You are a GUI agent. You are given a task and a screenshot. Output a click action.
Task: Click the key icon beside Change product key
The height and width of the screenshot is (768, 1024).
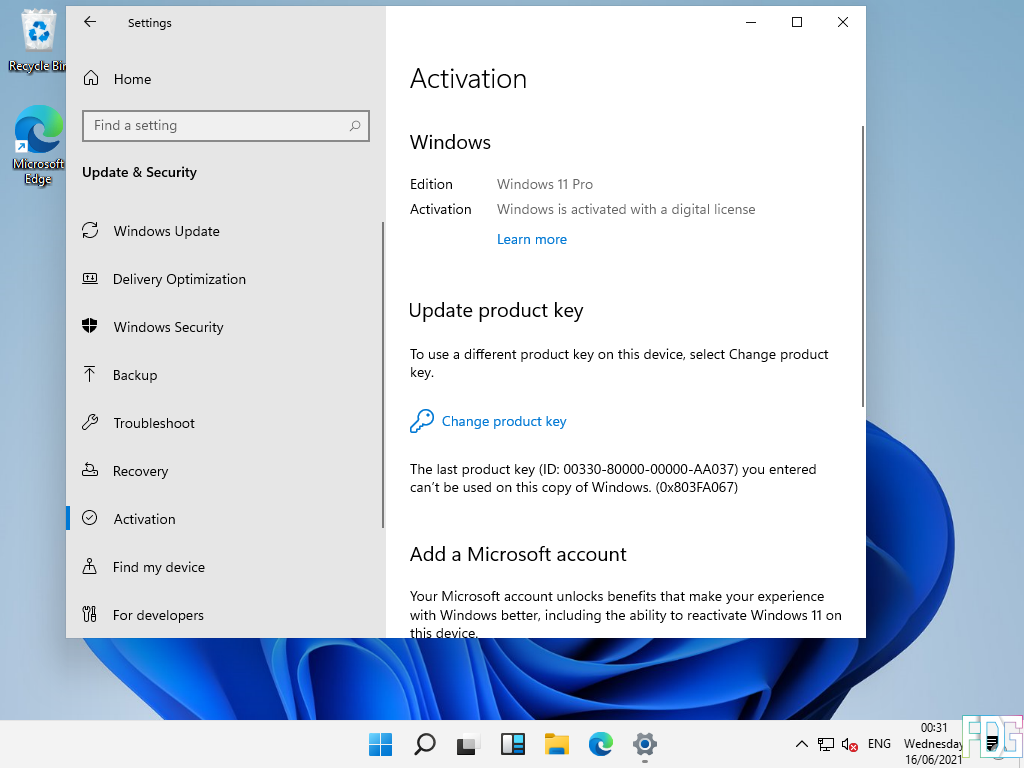[422, 421]
